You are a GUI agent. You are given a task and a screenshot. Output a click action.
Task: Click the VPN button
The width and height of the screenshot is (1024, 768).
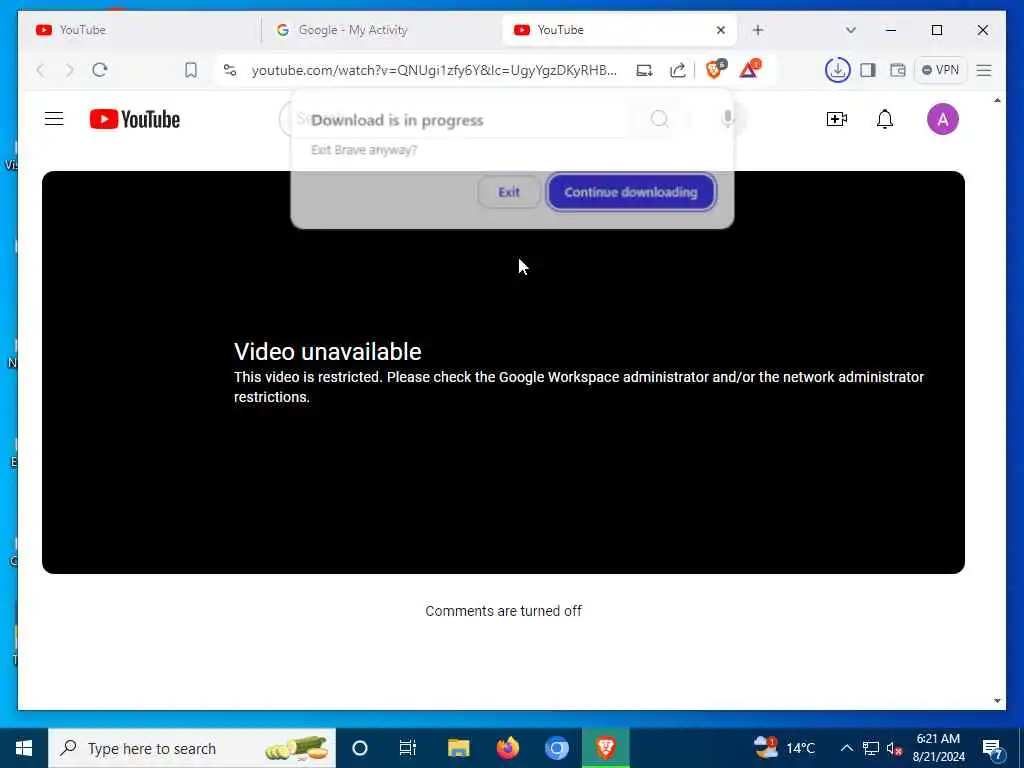coord(940,70)
